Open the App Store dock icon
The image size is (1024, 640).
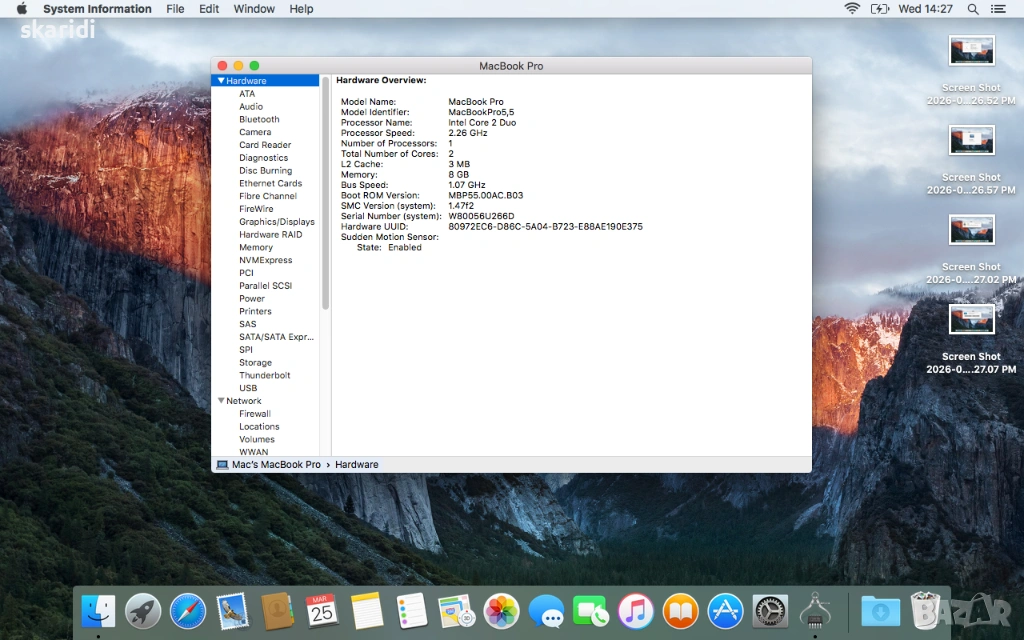725,610
